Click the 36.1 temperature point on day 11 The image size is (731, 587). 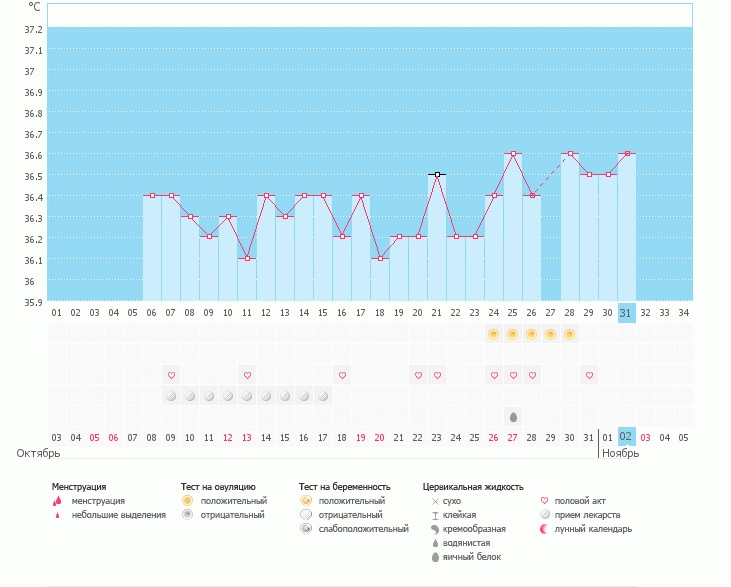coord(247,259)
